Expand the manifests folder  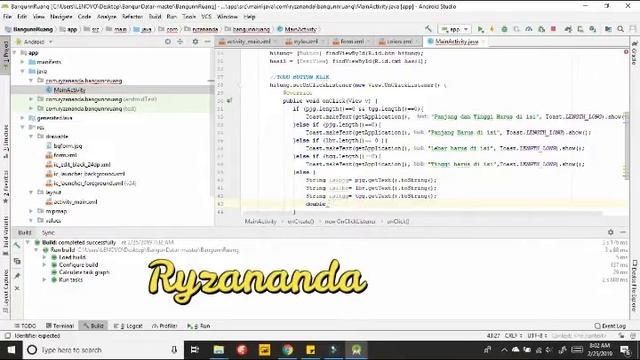tap(22, 62)
